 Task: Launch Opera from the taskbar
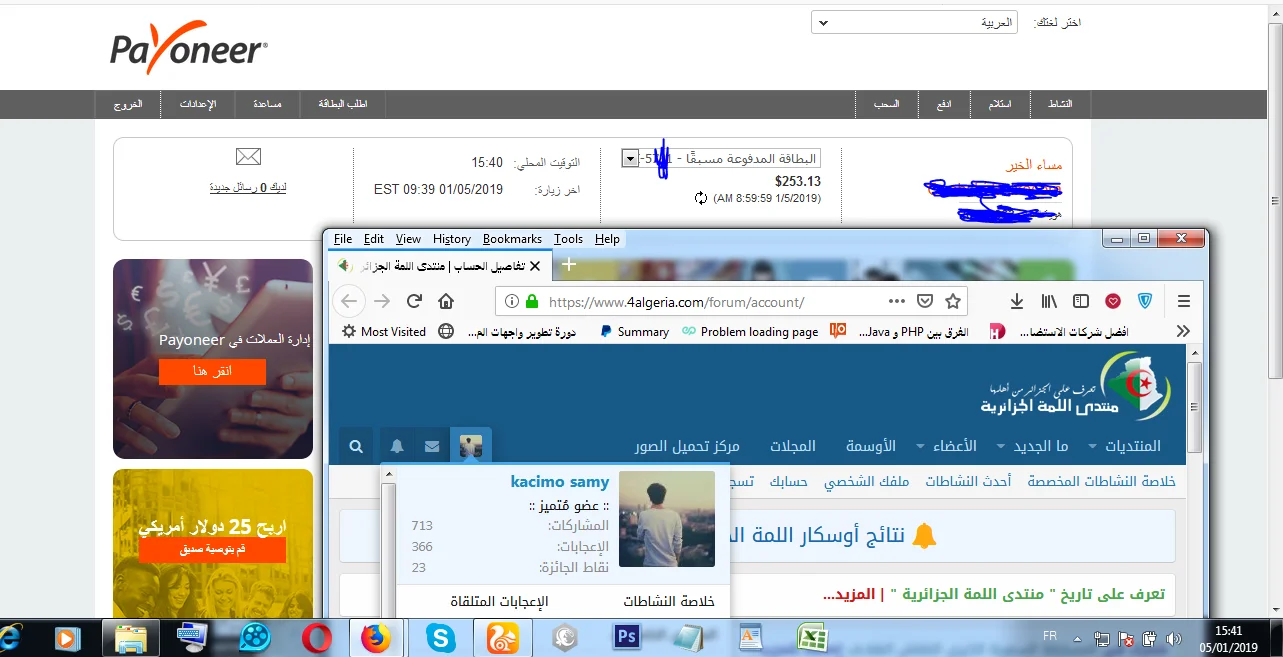317,637
